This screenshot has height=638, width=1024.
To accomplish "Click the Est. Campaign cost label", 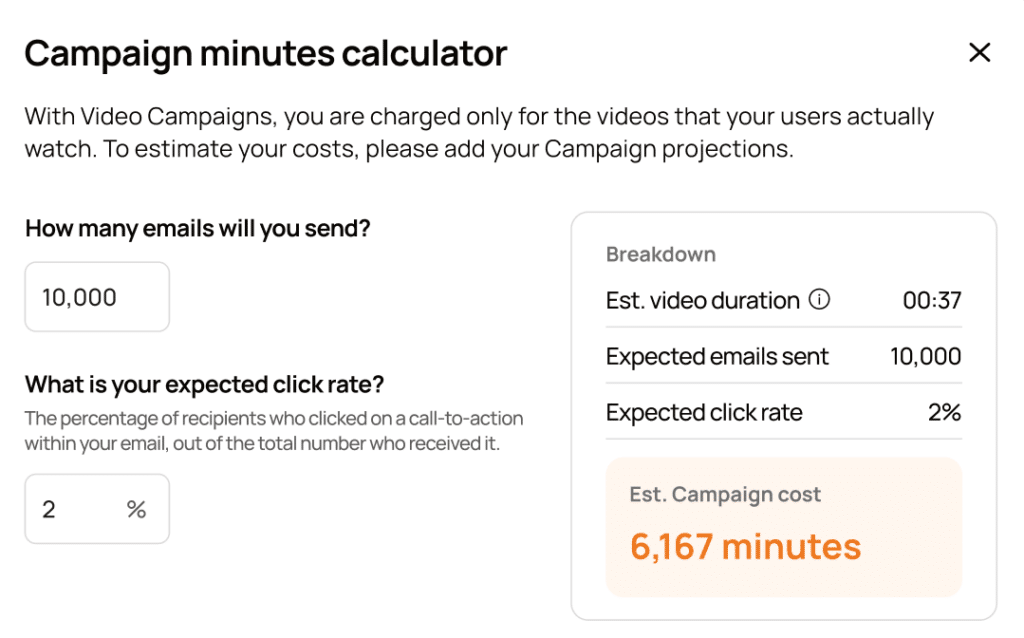I will click(725, 495).
